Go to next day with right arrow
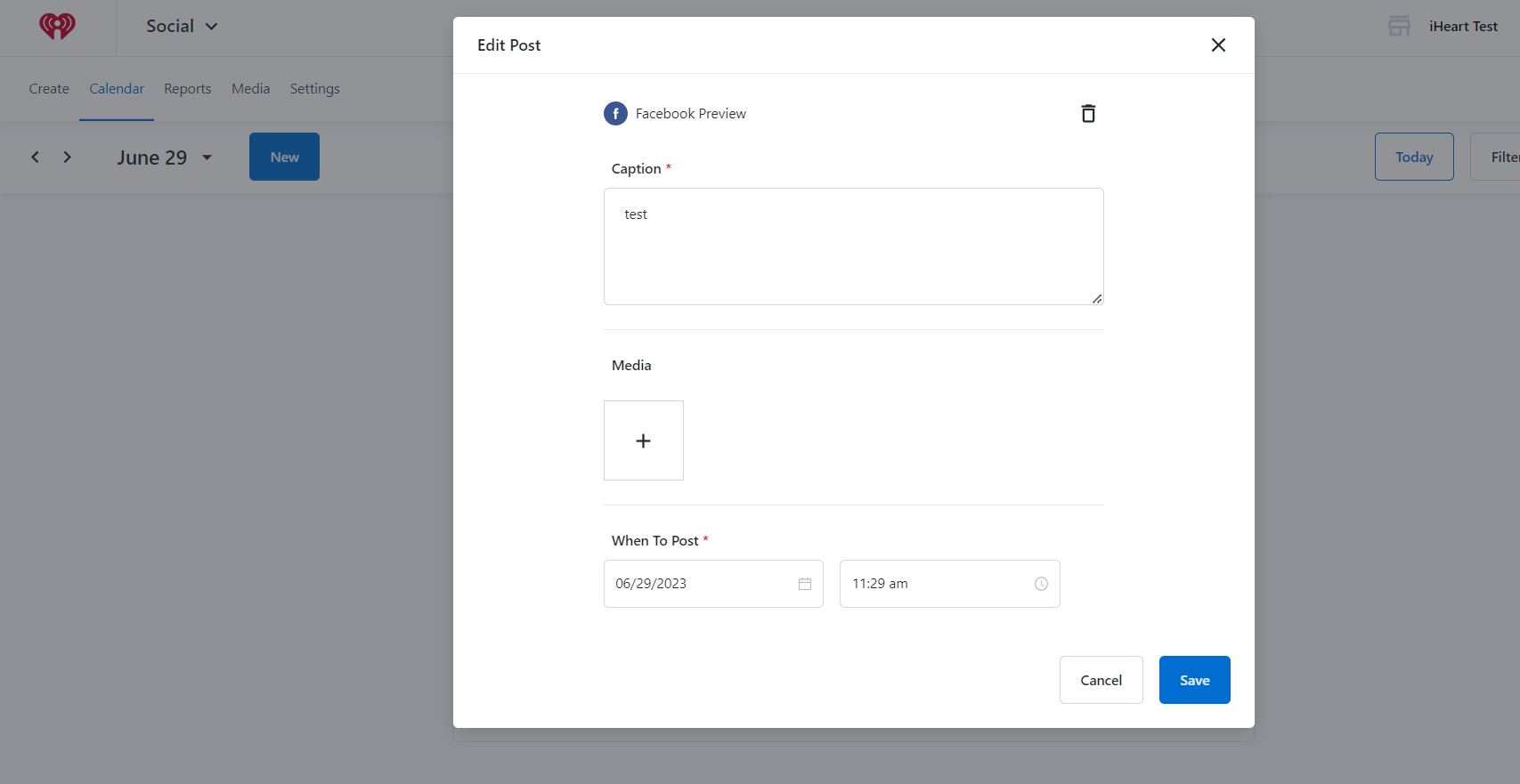1520x784 pixels. point(67,158)
